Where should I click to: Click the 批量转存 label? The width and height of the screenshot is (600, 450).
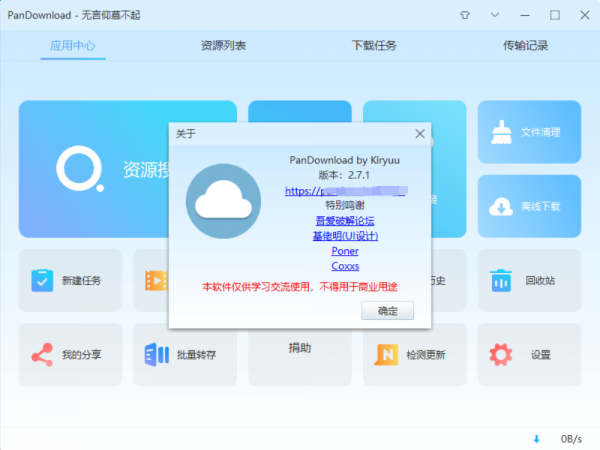[x=196, y=355]
